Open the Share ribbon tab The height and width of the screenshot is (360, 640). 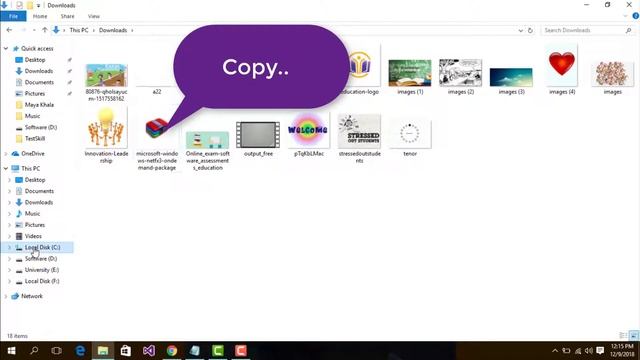67,16
